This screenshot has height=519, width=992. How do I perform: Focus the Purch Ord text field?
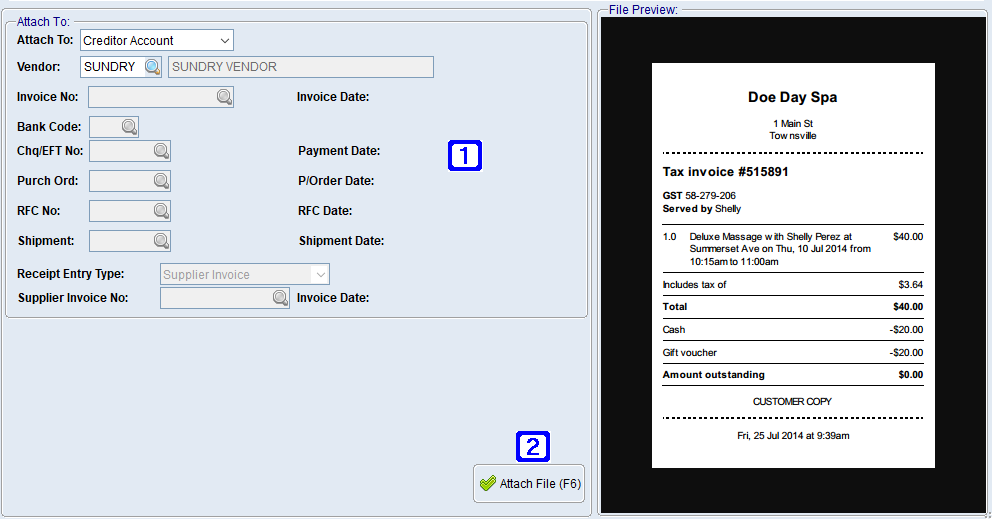pos(119,181)
